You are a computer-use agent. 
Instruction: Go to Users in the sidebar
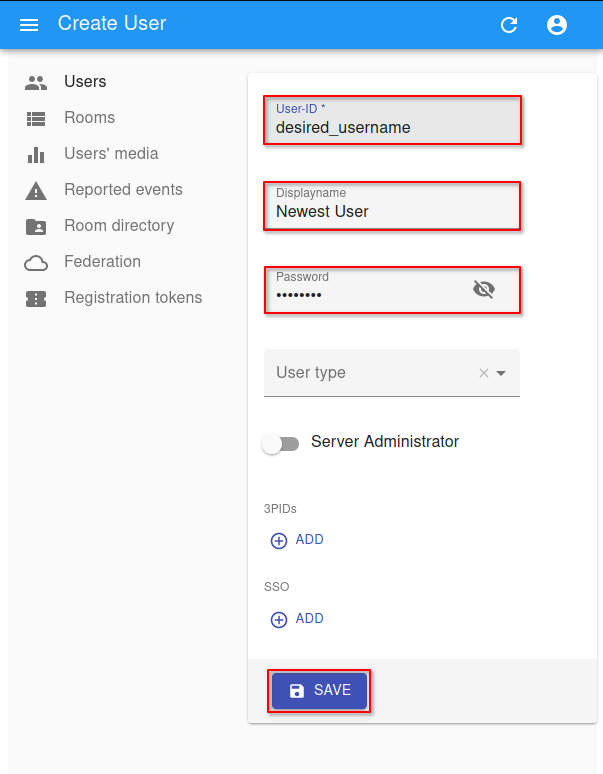85,82
